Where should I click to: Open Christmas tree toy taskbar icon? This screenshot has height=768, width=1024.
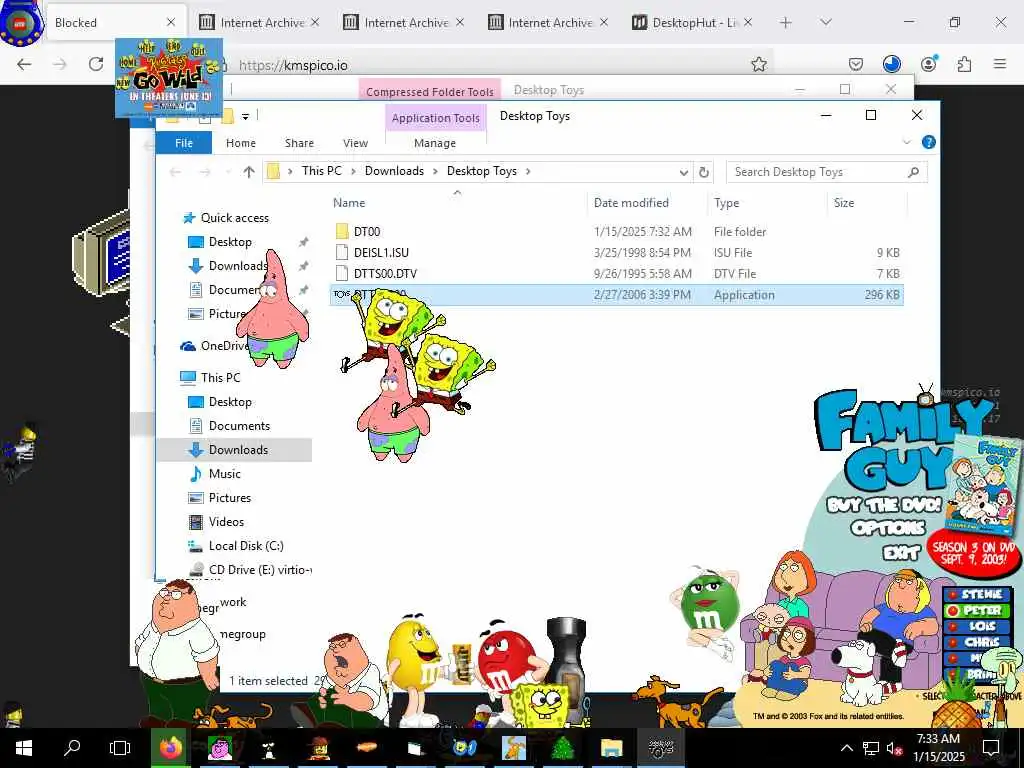pos(562,748)
